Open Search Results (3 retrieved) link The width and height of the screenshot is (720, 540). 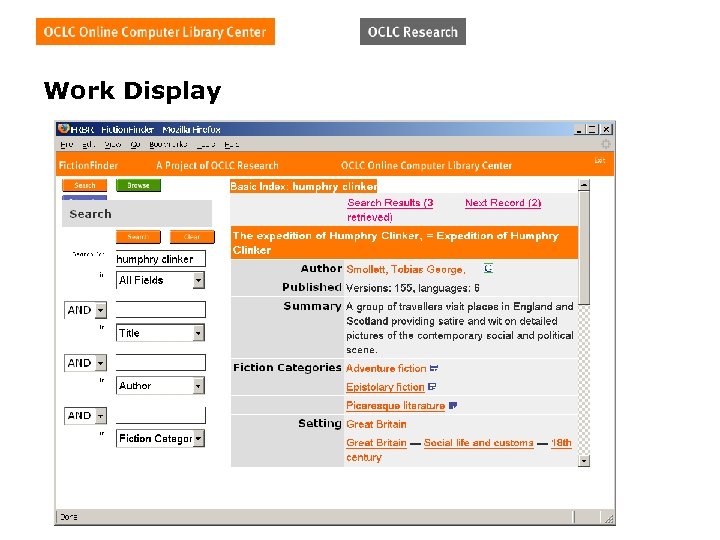(x=390, y=210)
